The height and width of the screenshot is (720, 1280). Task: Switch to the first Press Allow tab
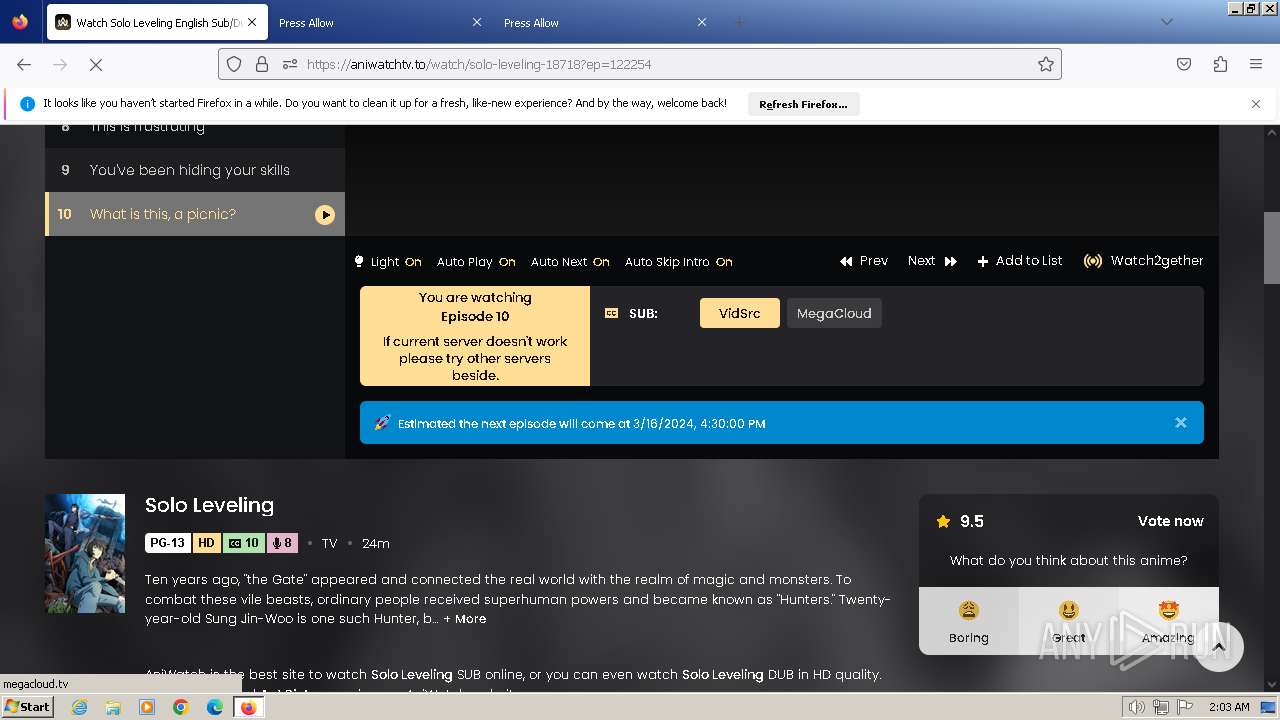click(380, 22)
